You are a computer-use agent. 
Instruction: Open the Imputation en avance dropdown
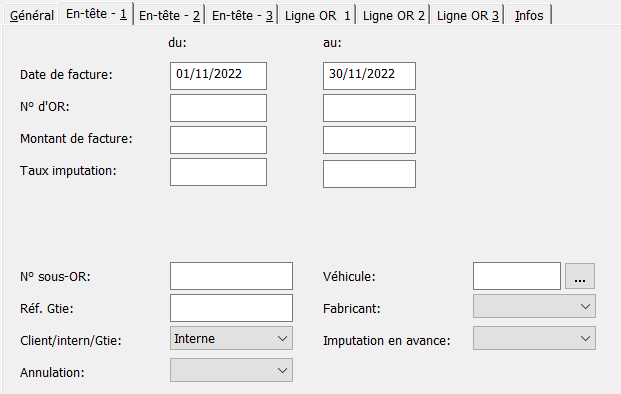click(534, 338)
